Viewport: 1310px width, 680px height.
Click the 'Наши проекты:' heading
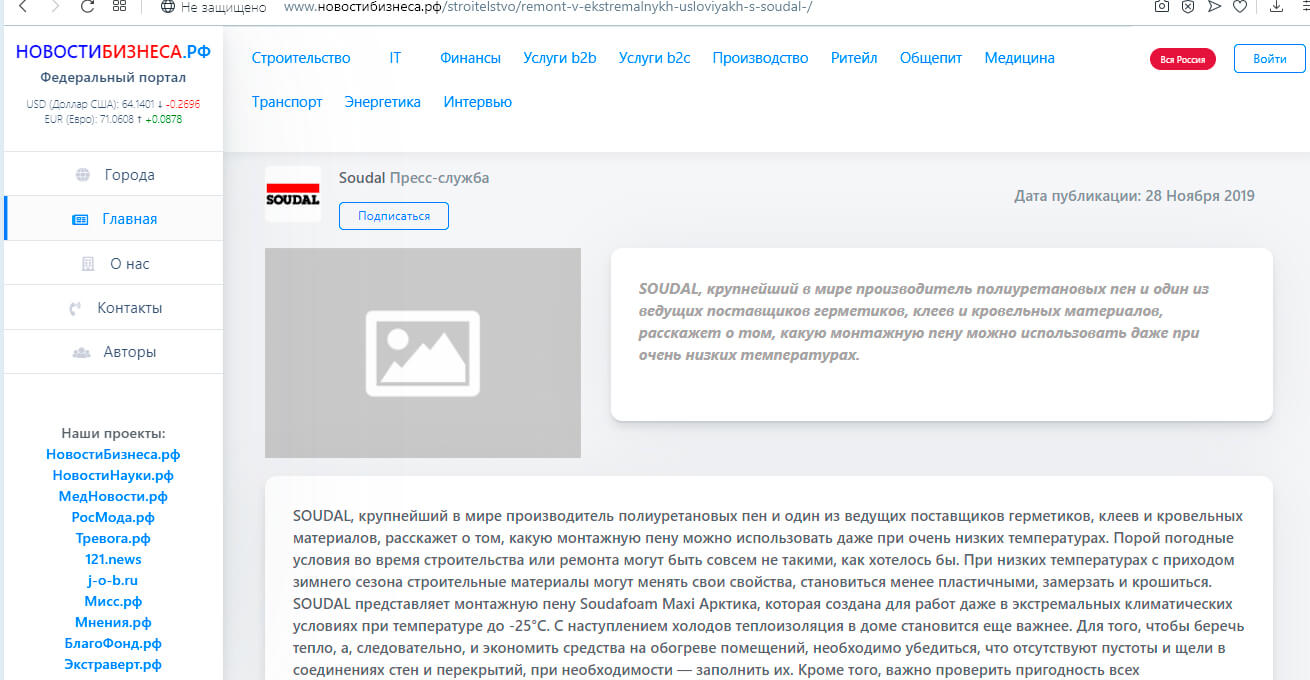pyautogui.click(x=113, y=433)
